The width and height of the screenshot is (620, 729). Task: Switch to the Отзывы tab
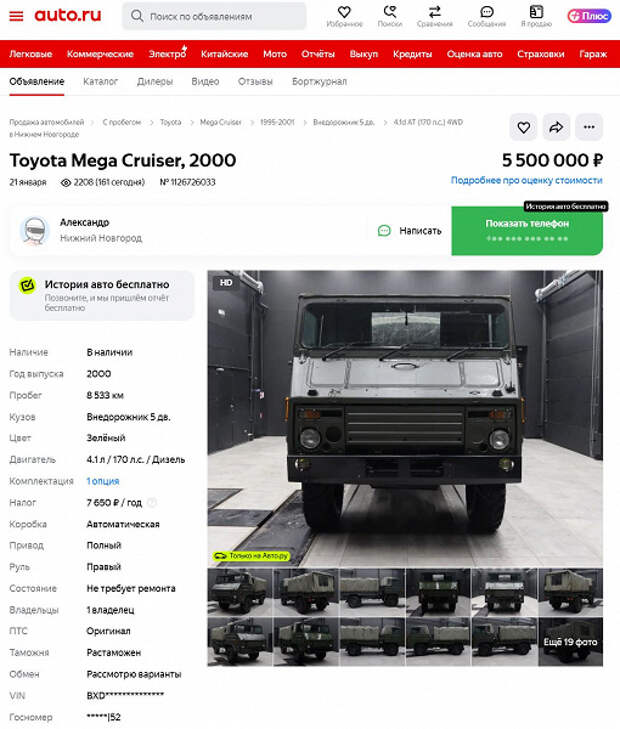click(x=255, y=81)
